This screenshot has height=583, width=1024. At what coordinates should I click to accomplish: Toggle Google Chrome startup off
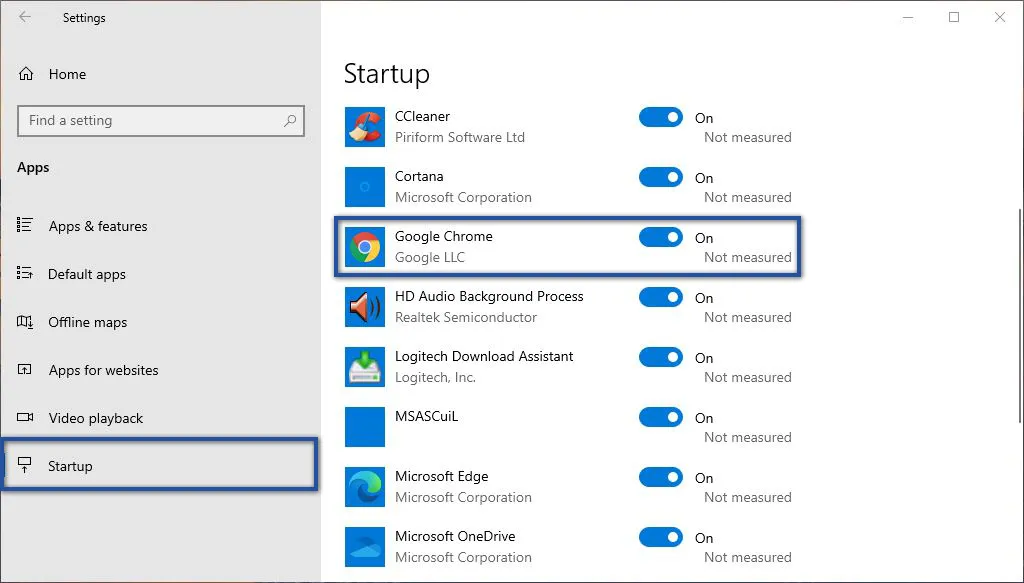(x=660, y=237)
